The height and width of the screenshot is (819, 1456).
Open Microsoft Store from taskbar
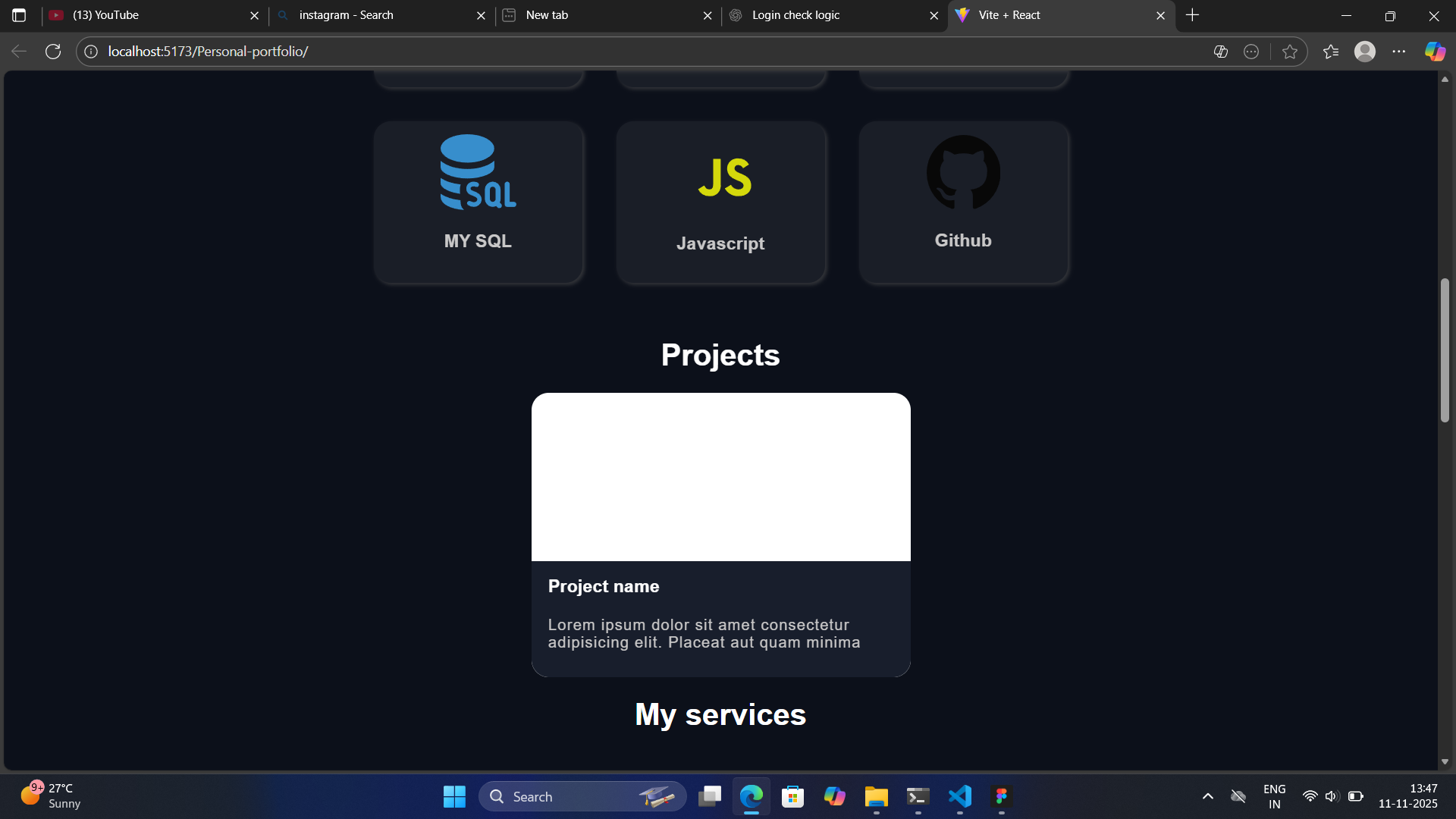tap(793, 796)
